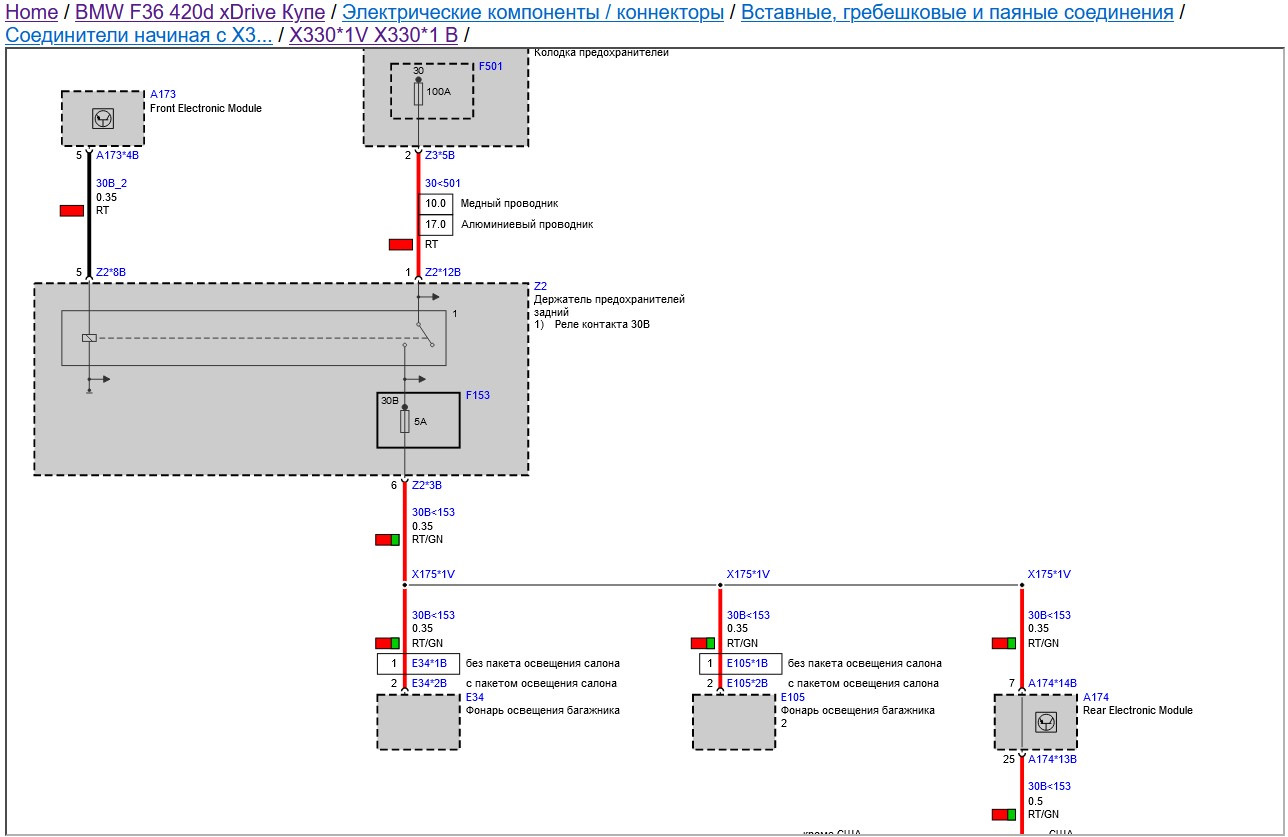Click X175*1V splice label above A174 branch
The height and width of the screenshot is (837, 1288).
[1049, 574]
